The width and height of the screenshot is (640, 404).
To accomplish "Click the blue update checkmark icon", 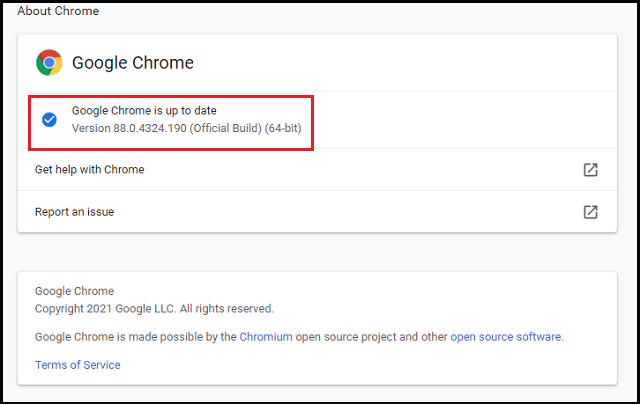I will coord(49,120).
